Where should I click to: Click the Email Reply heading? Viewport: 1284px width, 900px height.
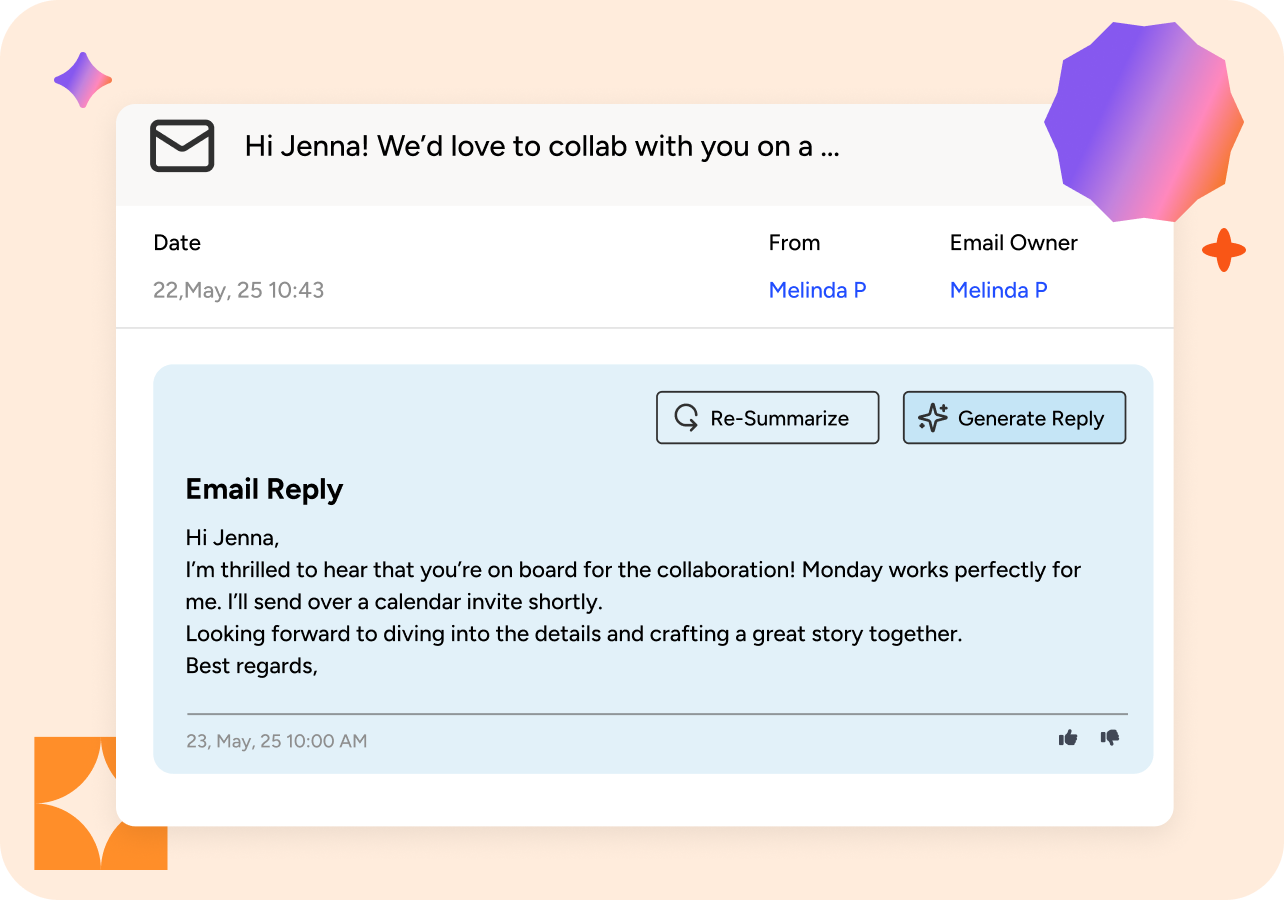(264, 489)
